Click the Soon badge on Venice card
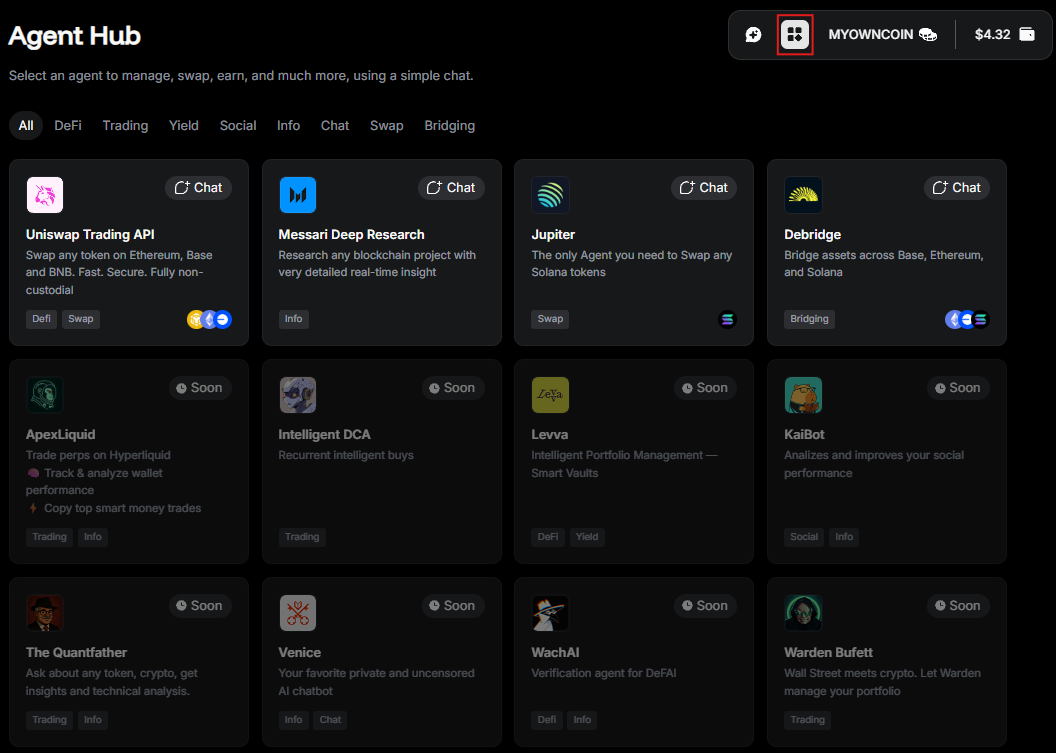Viewport: 1056px width, 753px height. [x=453, y=605]
